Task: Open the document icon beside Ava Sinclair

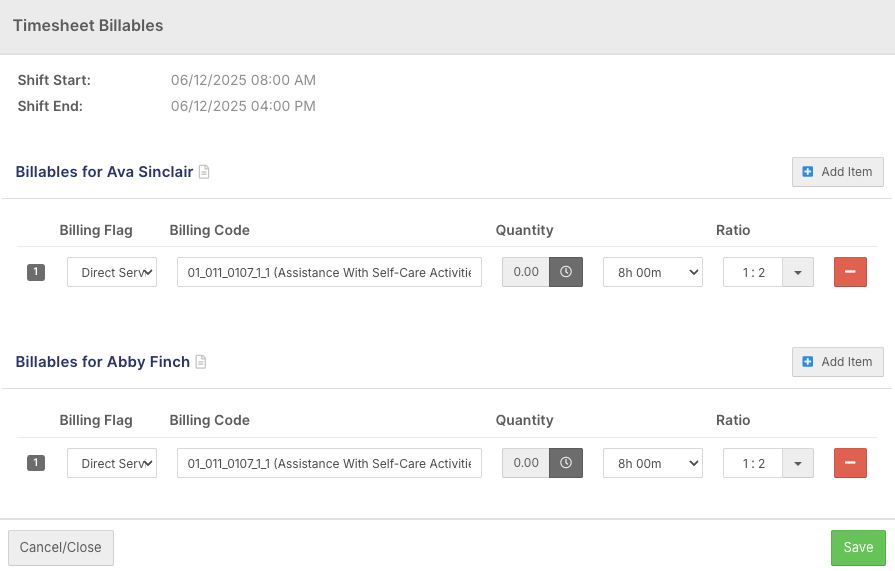Action: coord(204,172)
